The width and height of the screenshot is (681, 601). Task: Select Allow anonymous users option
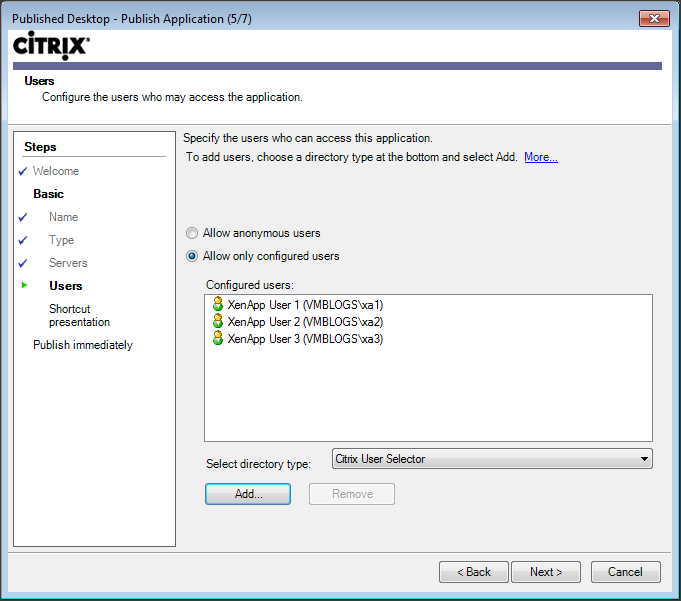coord(192,234)
